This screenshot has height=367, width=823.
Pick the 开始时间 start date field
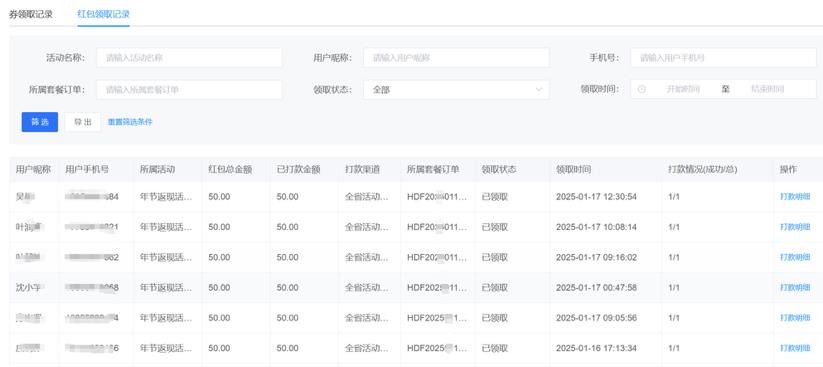[683, 89]
